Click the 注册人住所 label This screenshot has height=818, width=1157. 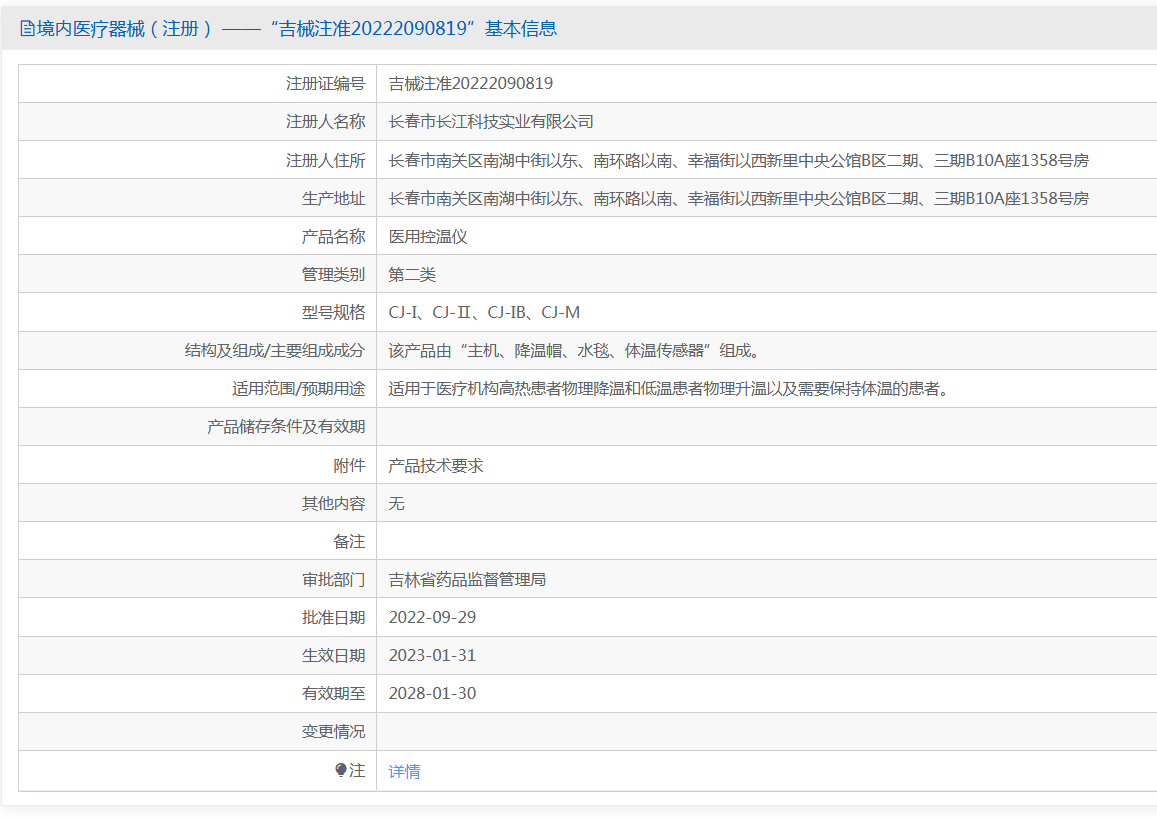coord(325,160)
